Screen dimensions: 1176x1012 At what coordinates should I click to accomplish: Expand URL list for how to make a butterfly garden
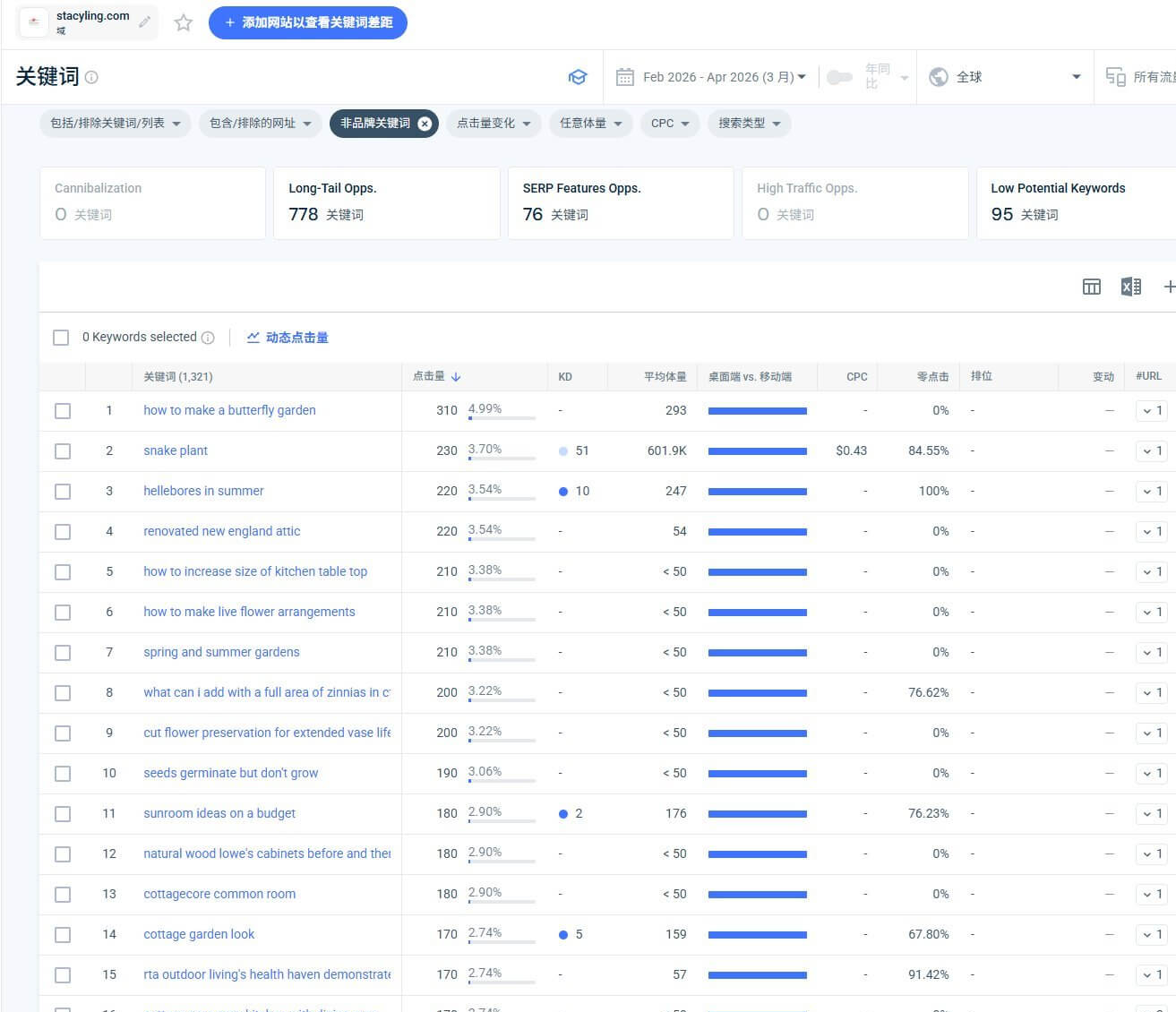(1151, 411)
